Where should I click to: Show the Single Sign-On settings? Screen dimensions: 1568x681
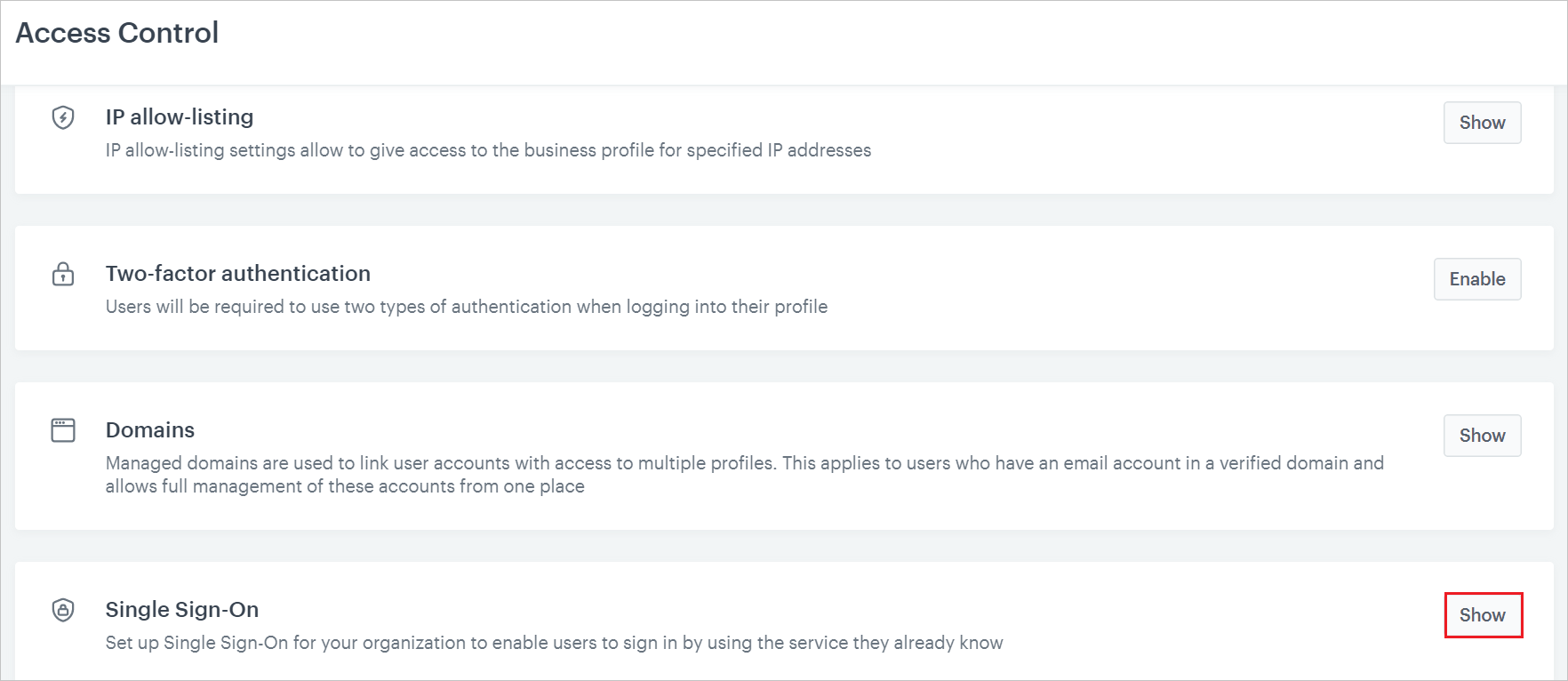coord(1482,615)
